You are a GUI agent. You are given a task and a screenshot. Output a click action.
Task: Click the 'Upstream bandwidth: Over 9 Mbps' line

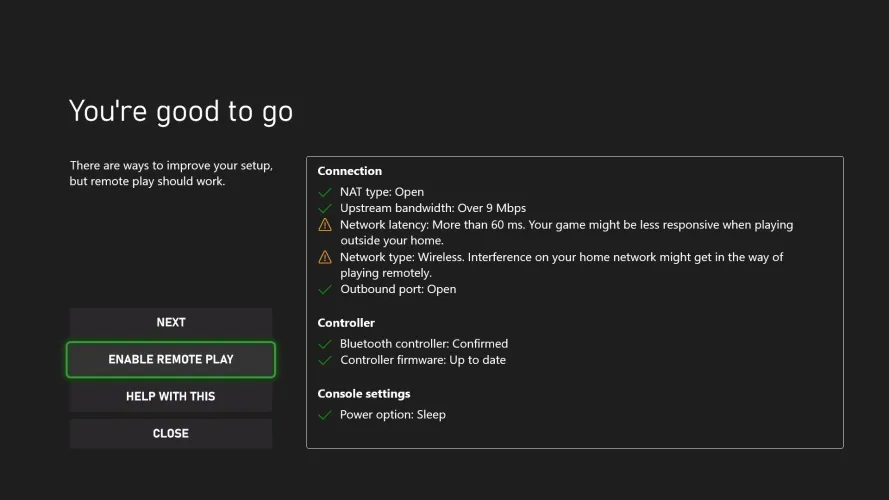(433, 208)
